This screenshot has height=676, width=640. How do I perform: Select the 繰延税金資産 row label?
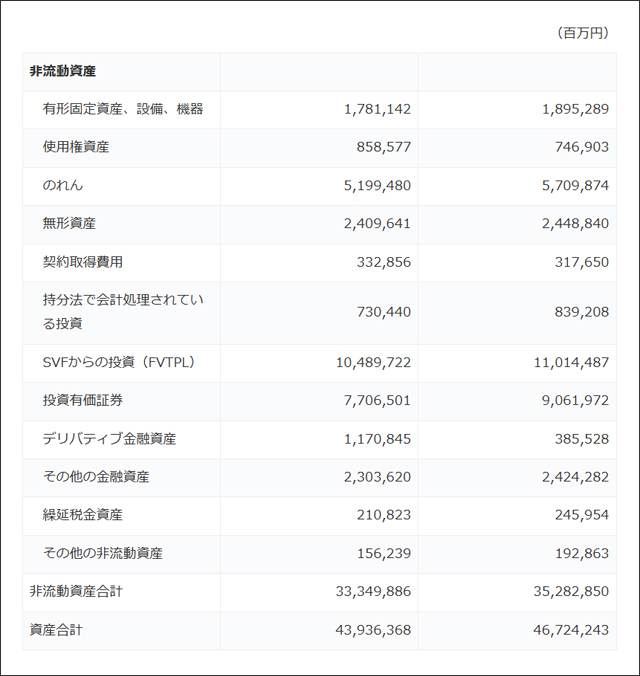pyautogui.click(x=83, y=515)
